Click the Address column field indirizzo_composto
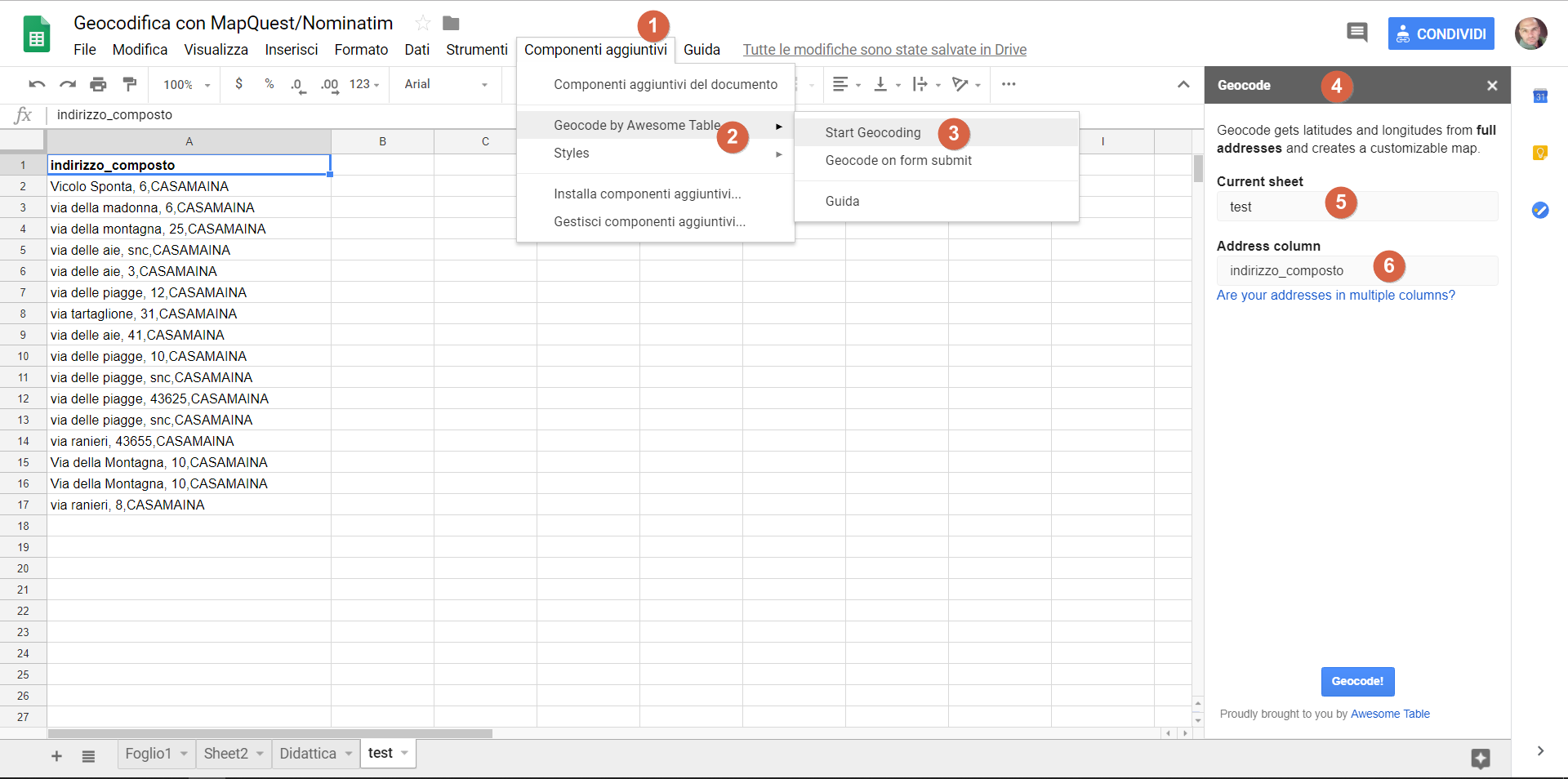This screenshot has width=1568, height=779. tap(1356, 271)
